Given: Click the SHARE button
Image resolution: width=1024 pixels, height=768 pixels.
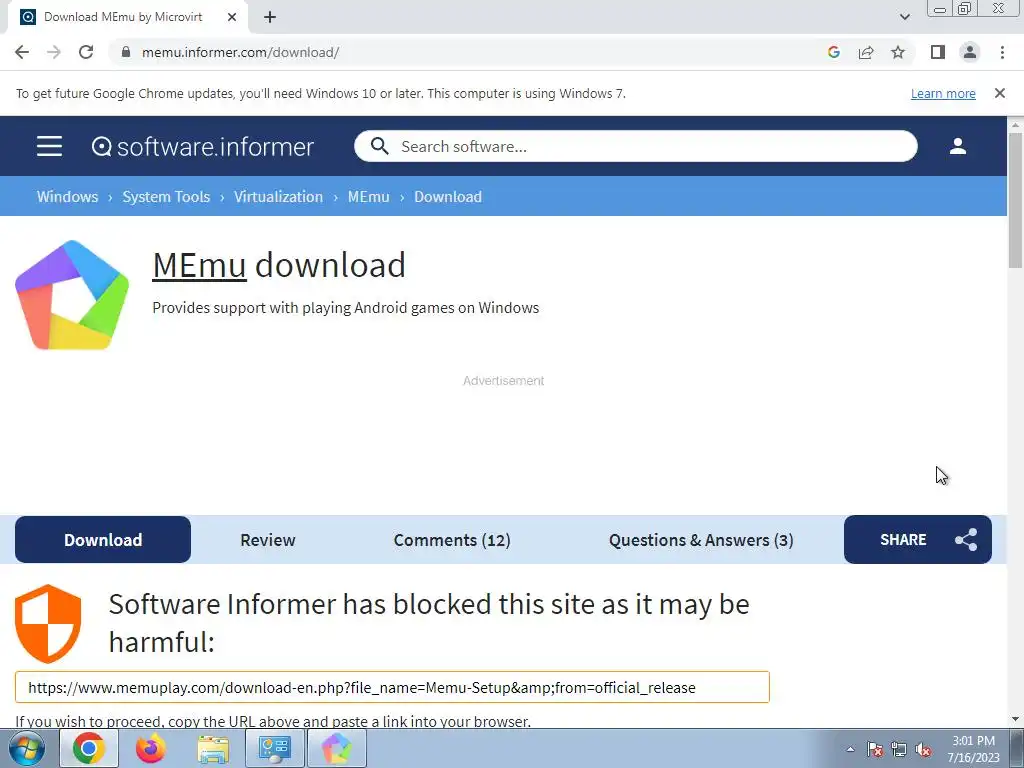Looking at the screenshot, I should 918,539.
